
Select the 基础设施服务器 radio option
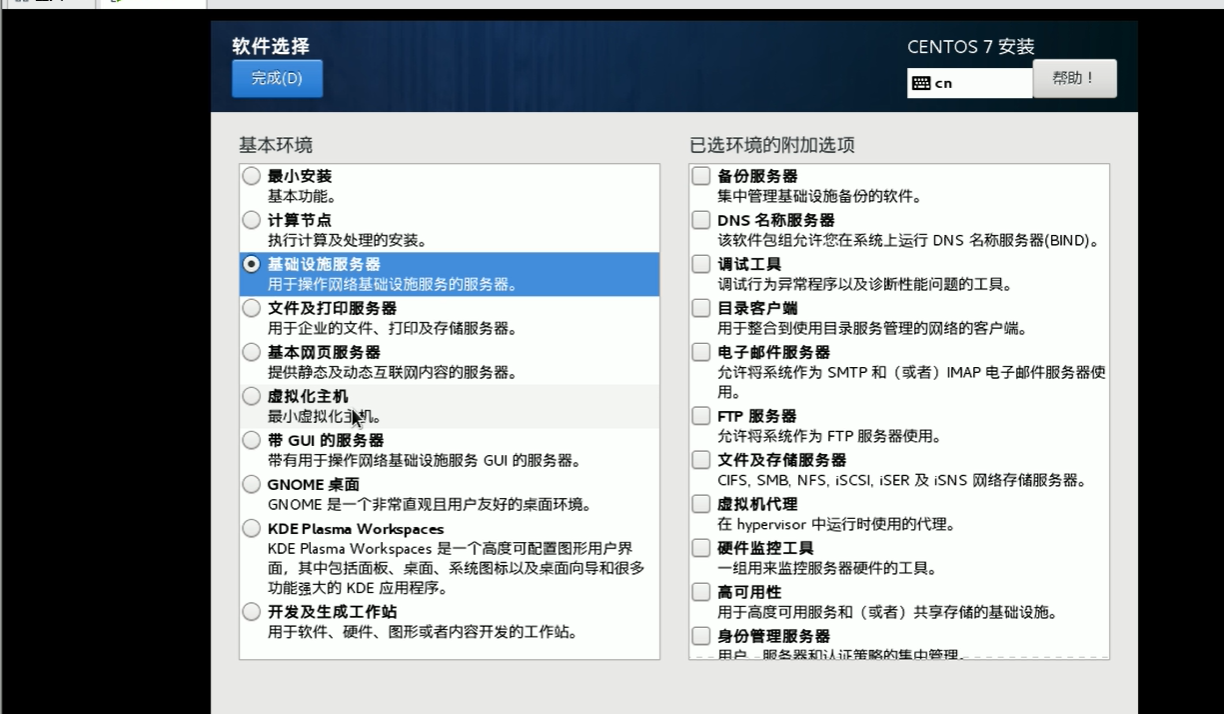click(251, 264)
